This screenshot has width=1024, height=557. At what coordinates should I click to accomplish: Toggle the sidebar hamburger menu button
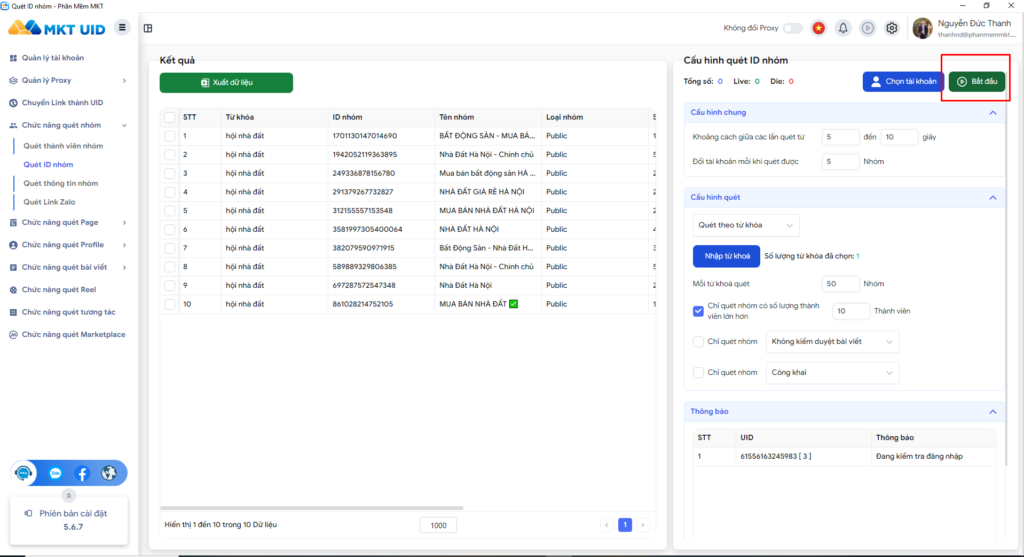click(122, 27)
